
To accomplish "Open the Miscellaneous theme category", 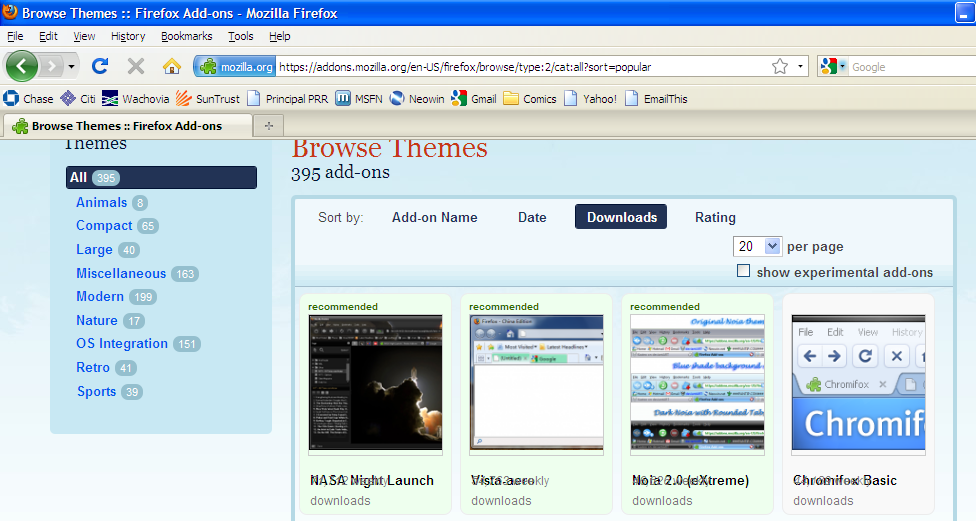I will coord(121,273).
